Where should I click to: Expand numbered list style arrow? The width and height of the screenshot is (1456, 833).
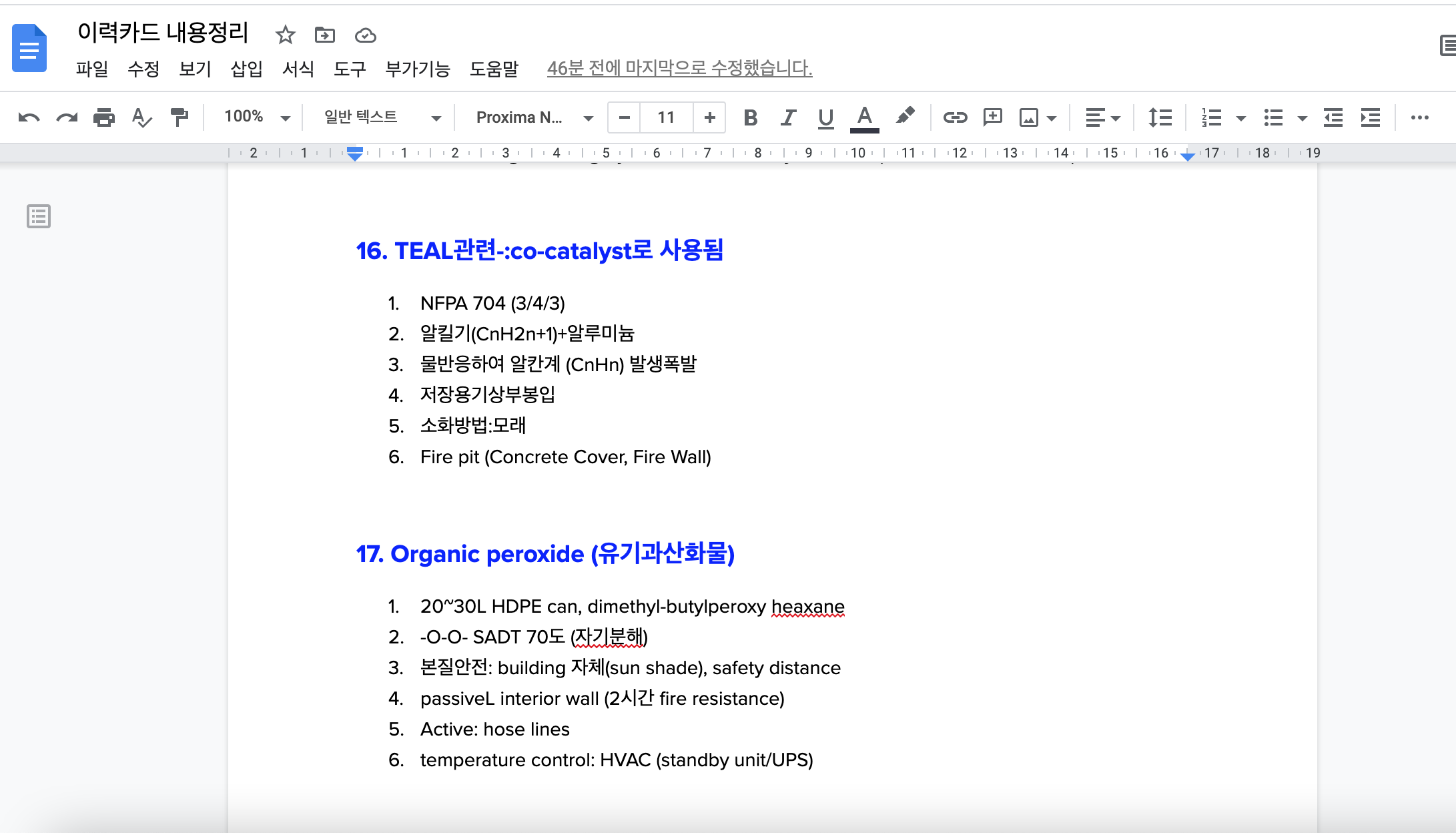[1240, 118]
